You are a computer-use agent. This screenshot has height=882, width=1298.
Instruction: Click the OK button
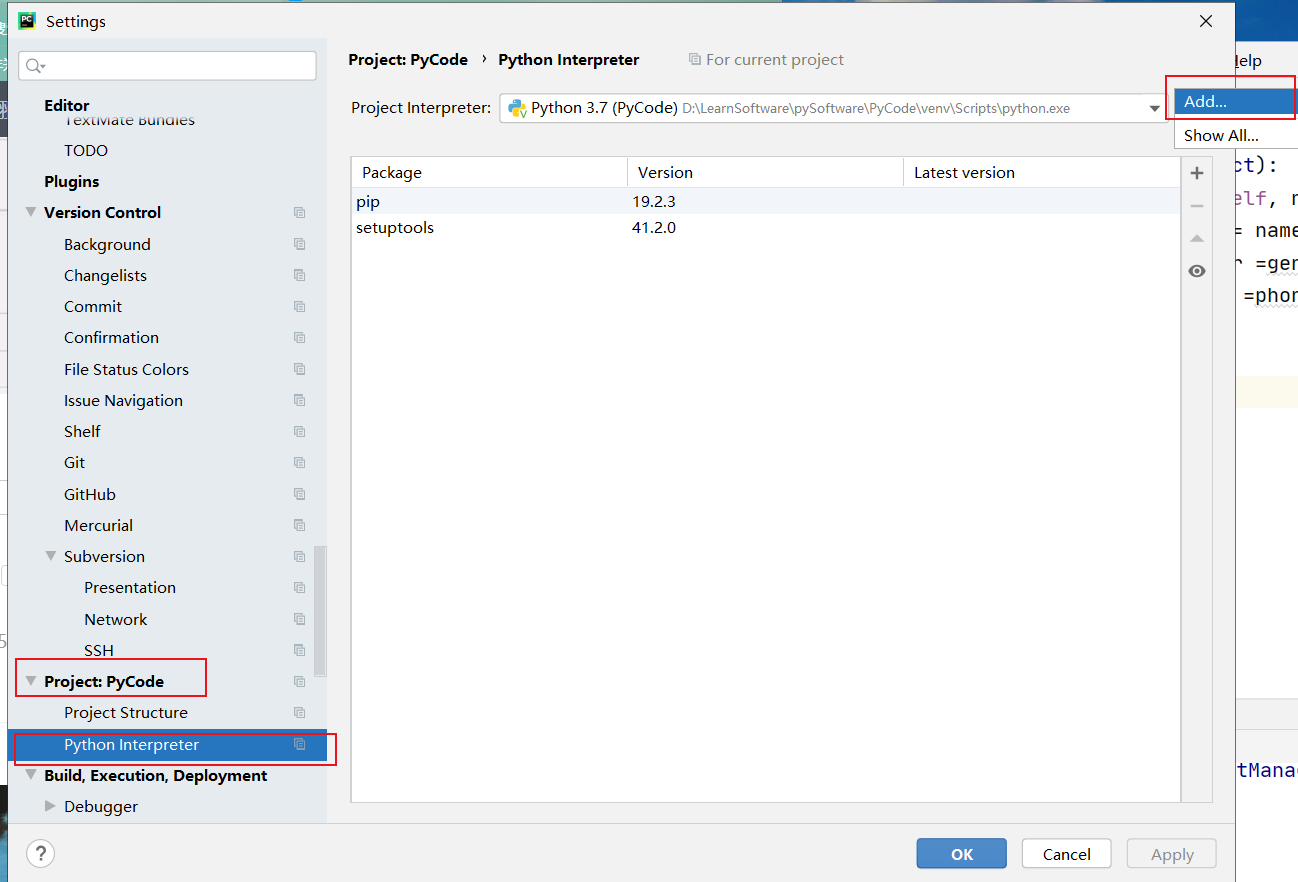coord(962,853)
